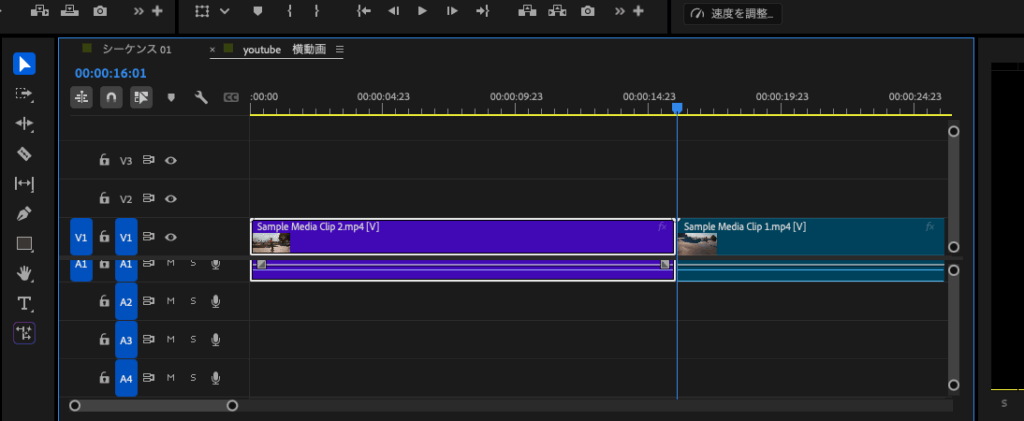Export frame with program monitor camera icon
Viewport: 1024px width, 421px height.
pos(588,11)
